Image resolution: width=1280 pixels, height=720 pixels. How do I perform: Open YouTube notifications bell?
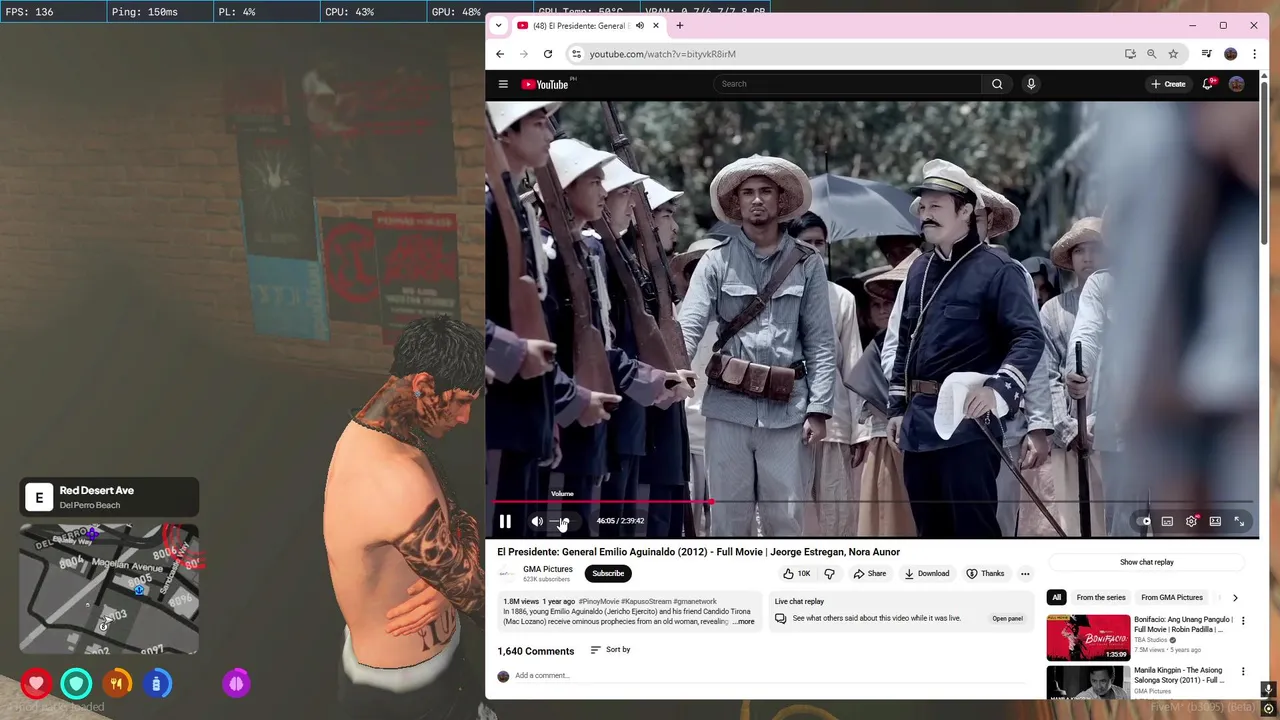pos(1208,84)
